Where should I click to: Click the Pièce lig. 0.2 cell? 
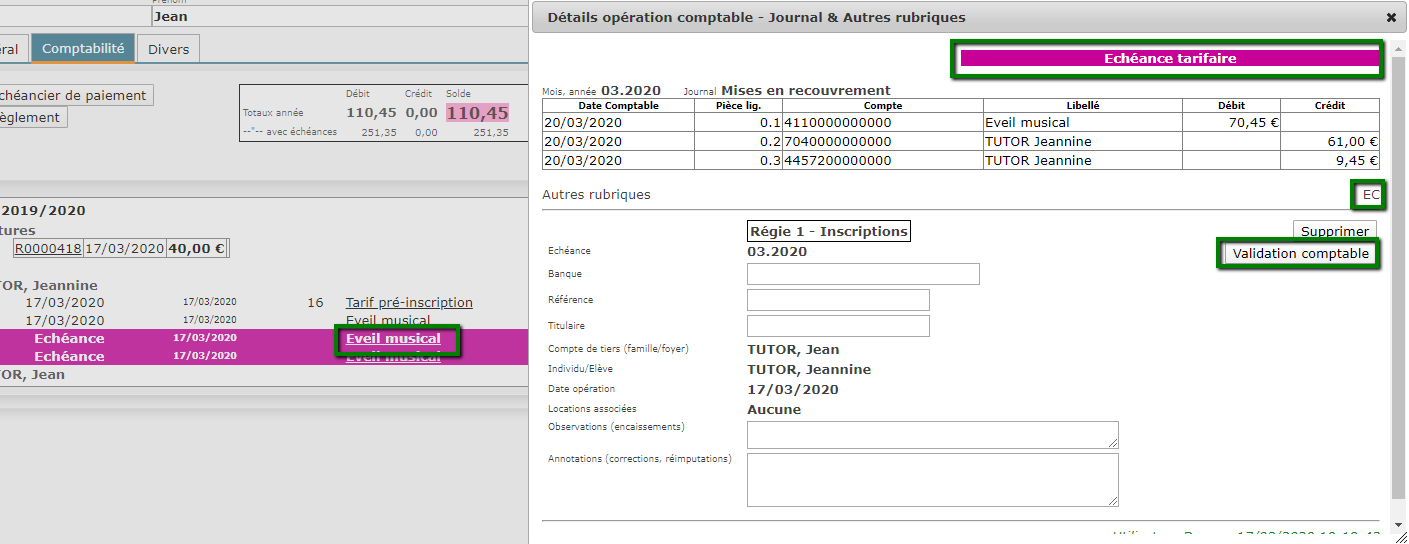(738, 141)
